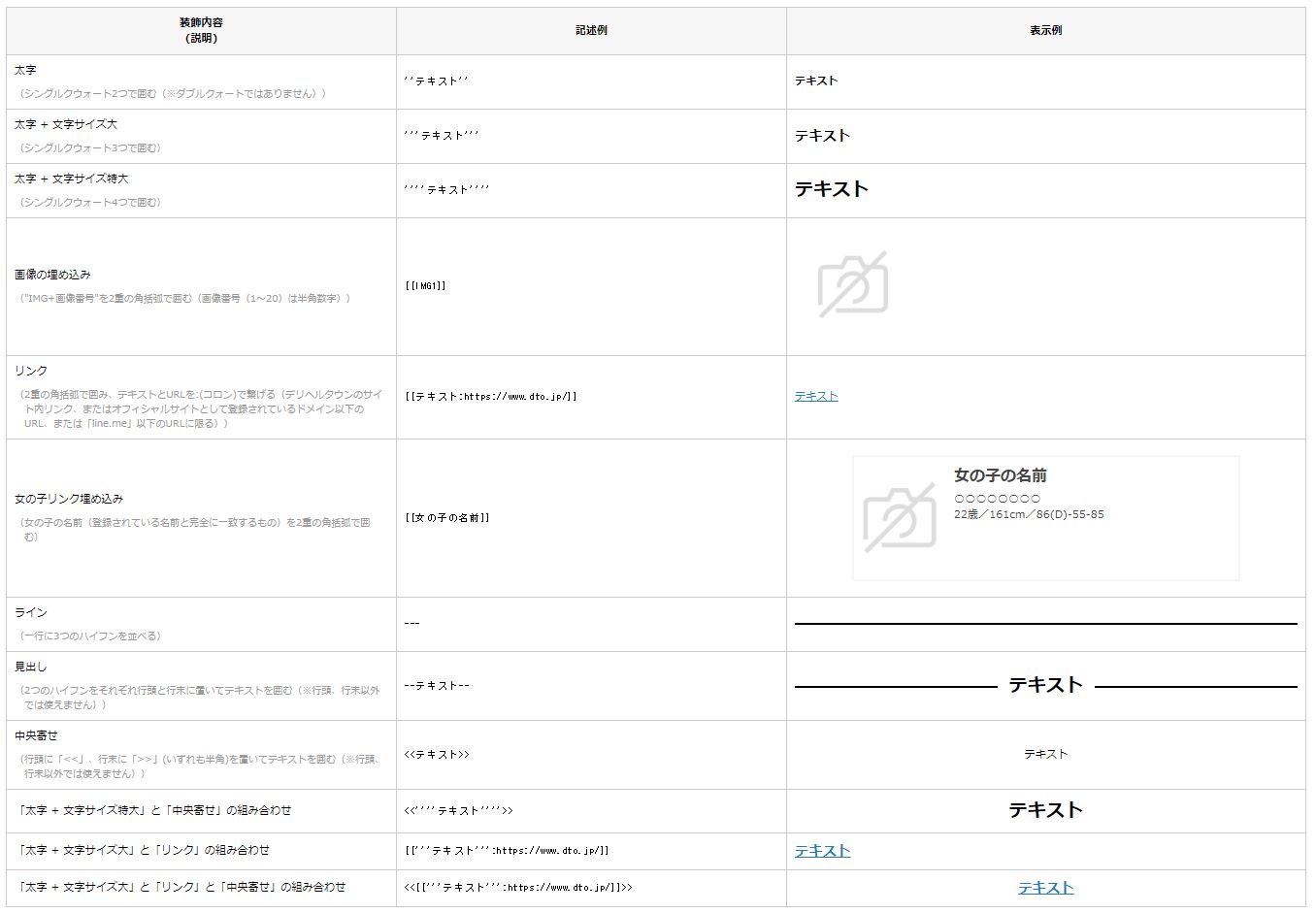Click the [['''テキスト''':https://www.dto.jp/]] syntax example
The image size is (1316, 913).
pyautogui.click(x=507, y=851)
